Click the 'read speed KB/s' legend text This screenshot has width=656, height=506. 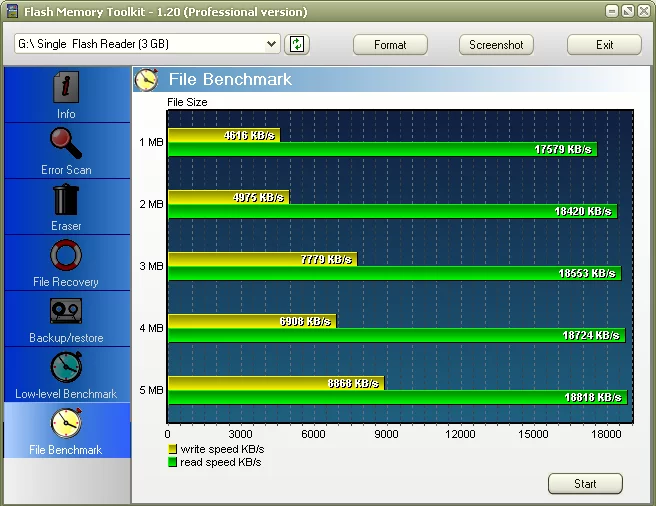(x=220, y=462)
